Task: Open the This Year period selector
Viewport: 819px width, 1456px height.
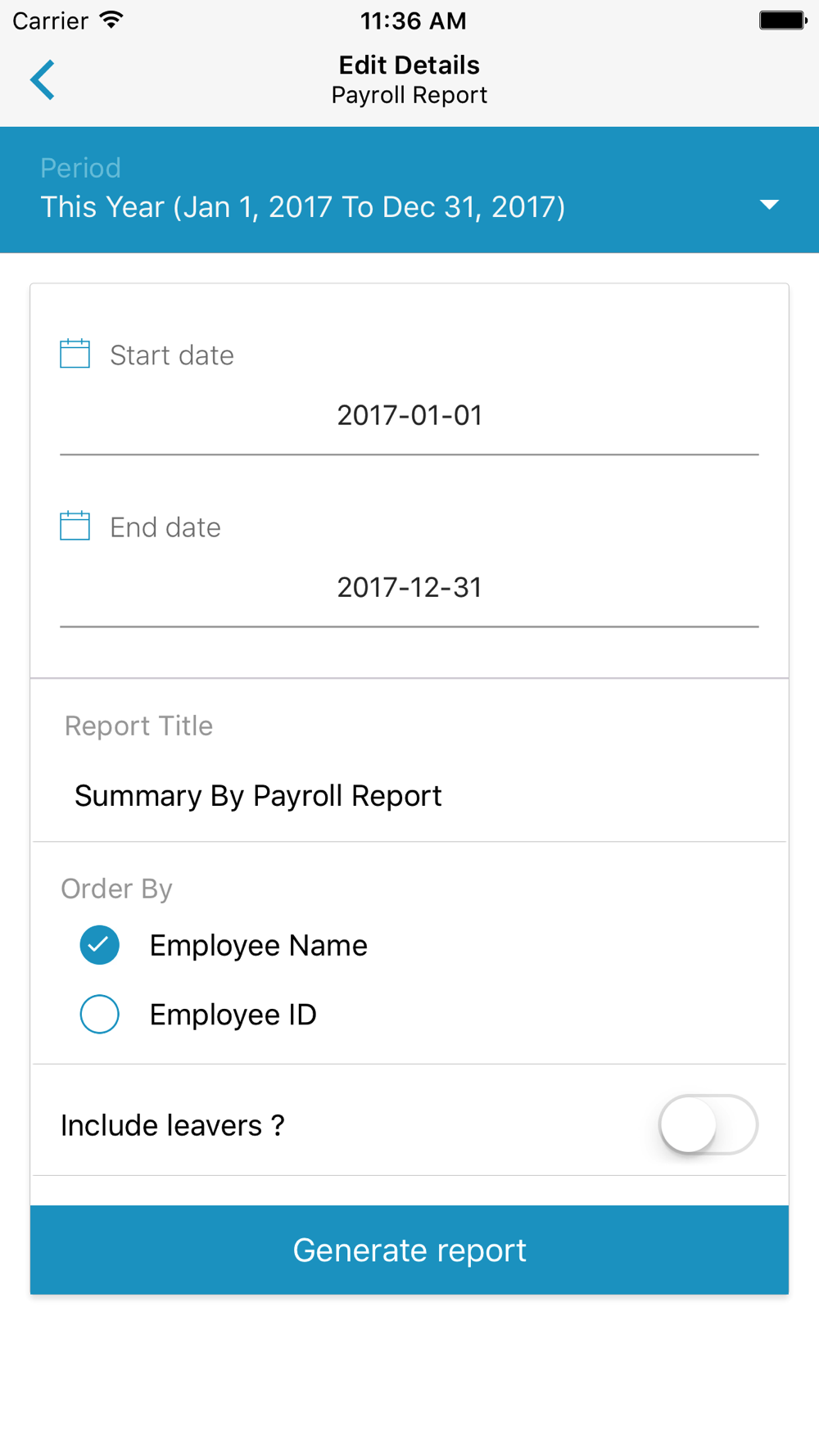Action: [302, 207]
